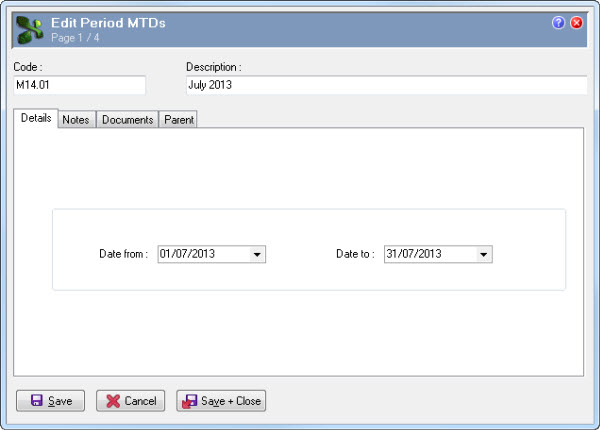
Task: Expand the Date from calendar dropdown arrow
Action: click(257, 254)
